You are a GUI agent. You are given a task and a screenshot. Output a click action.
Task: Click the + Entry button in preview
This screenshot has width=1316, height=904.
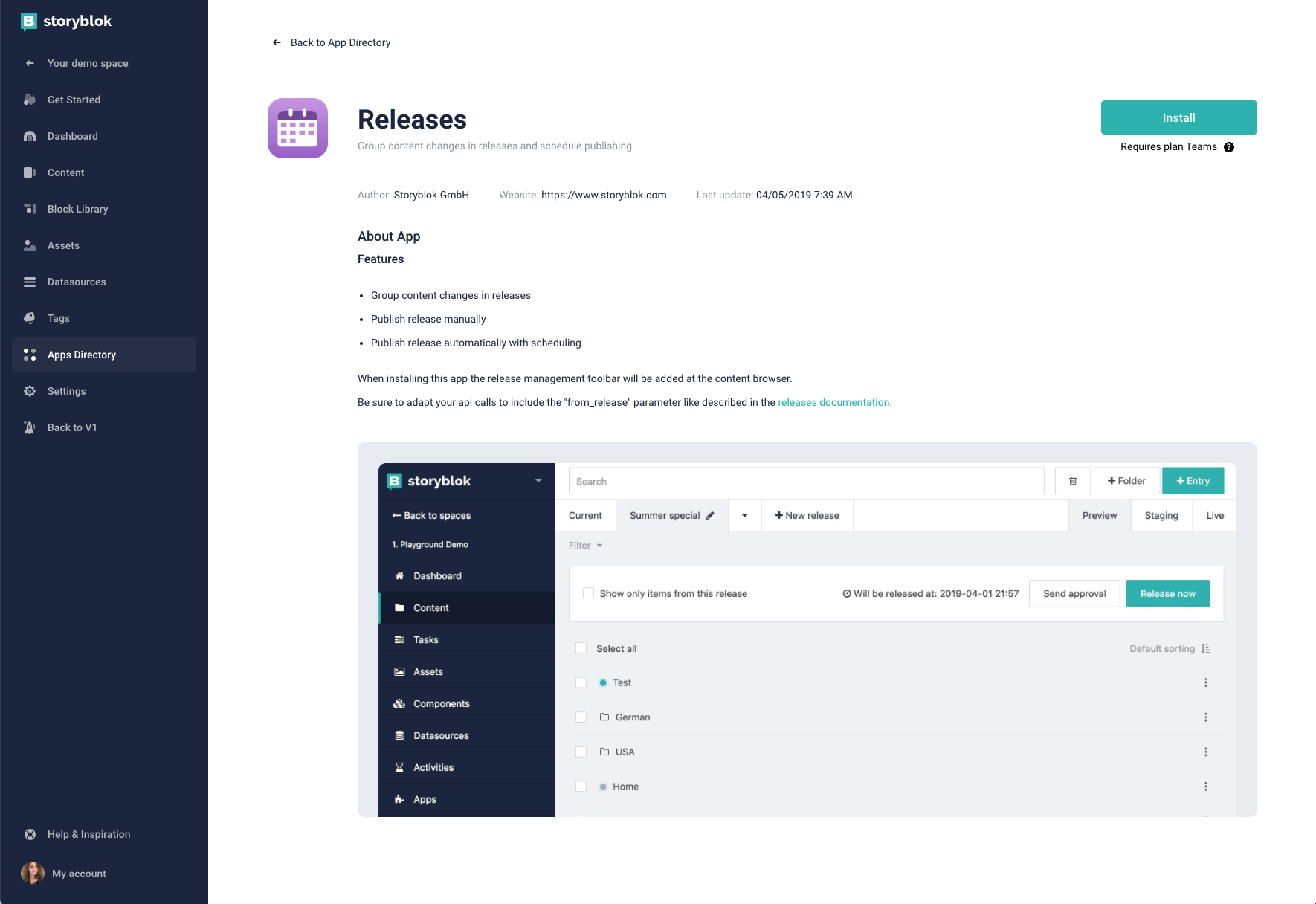pyautogui.click(x=1193, y=481)
